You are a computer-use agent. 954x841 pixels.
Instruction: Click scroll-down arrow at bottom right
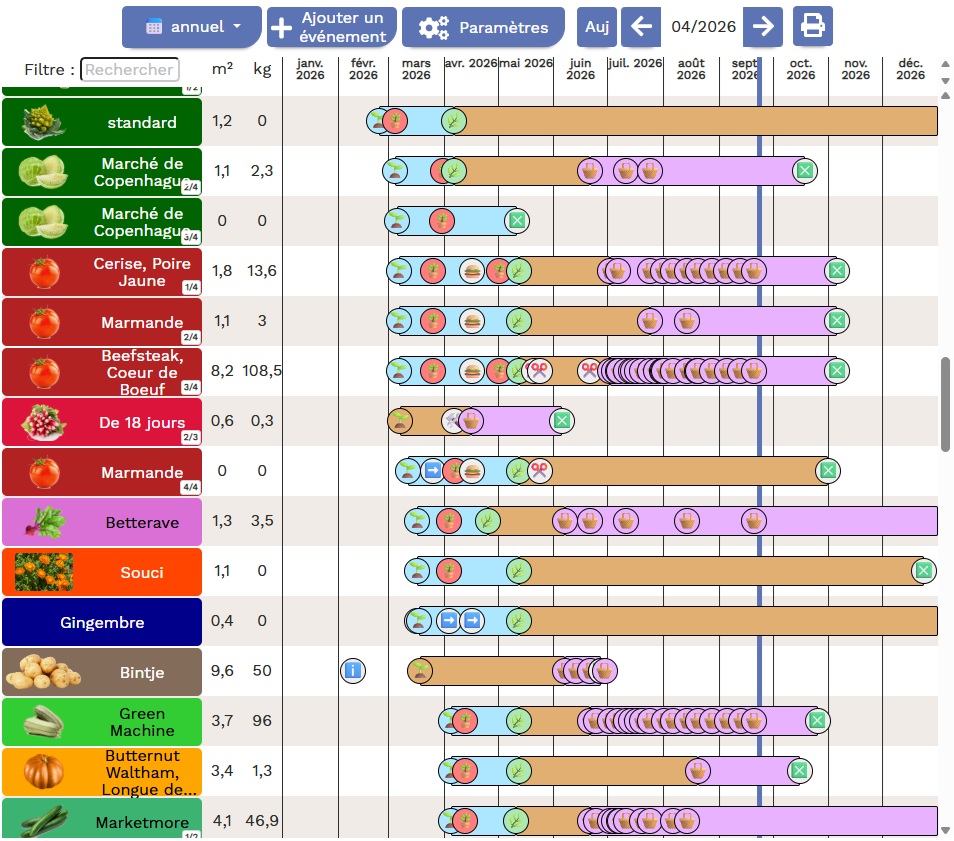click(x=945, y=831)
